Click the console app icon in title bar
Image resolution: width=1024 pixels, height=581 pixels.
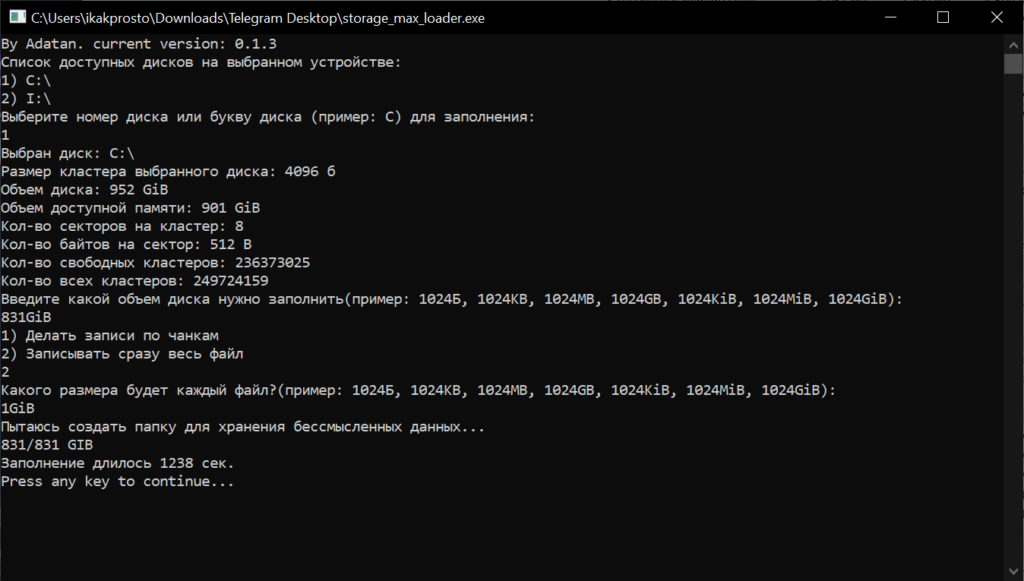18,18
